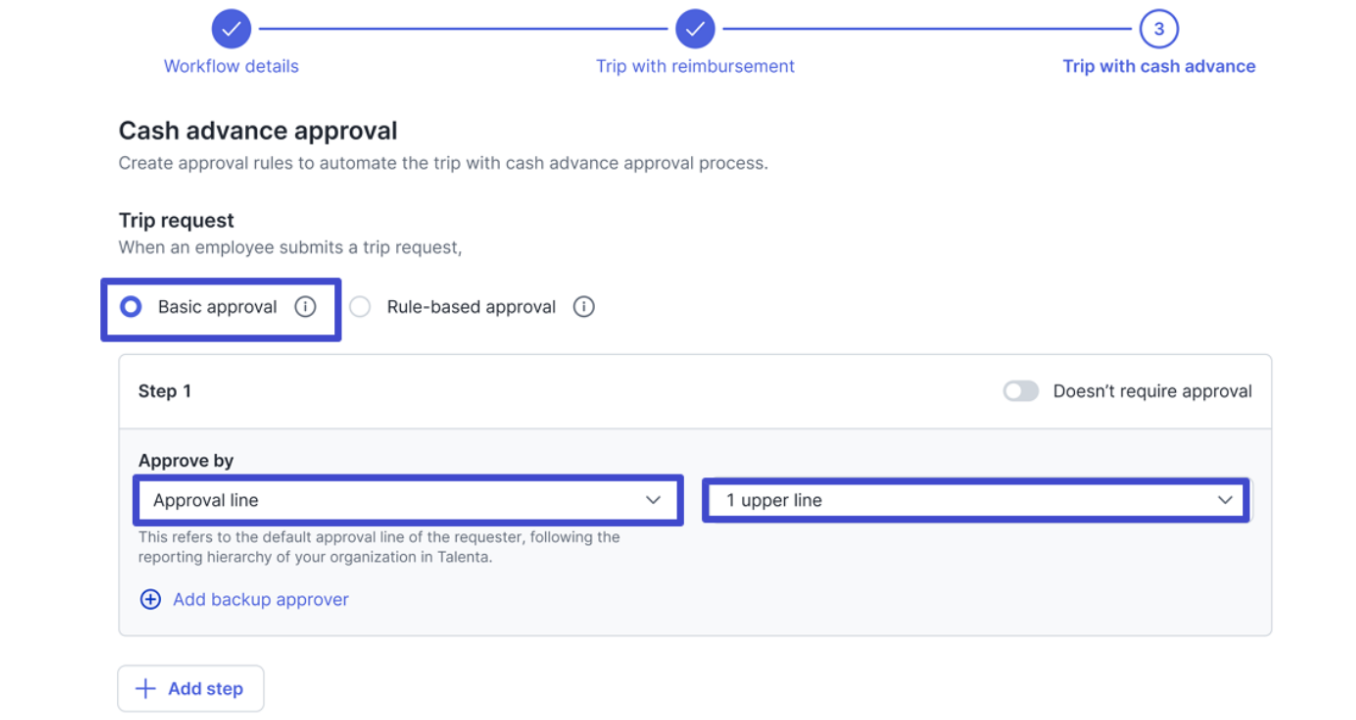Click the Trip with reimbursement checkmark circle
This screenshot has width=1356, height=720.
click(x=695, y=29)
